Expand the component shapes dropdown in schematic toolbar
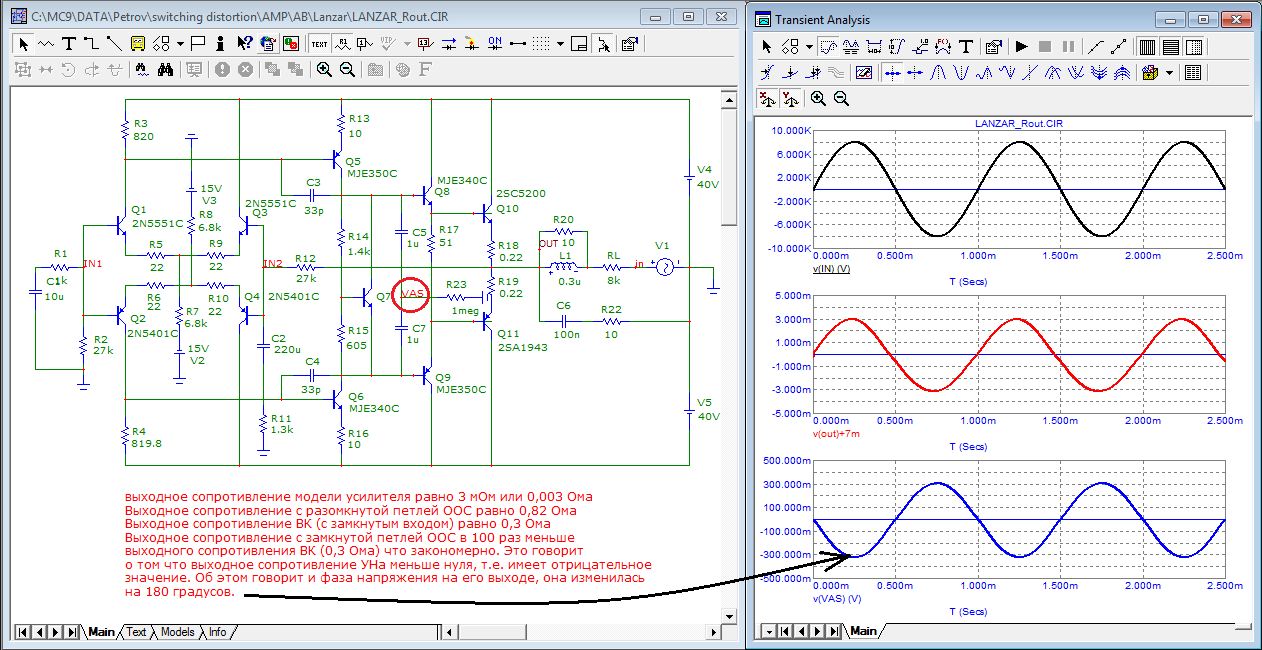 [180, 44]
